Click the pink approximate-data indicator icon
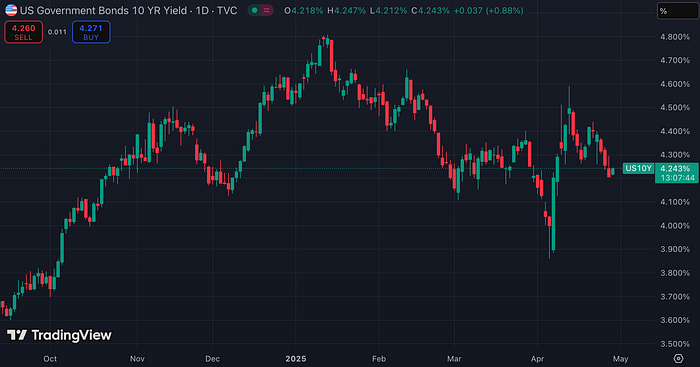700x367 pixels. [x=267, y=10]
